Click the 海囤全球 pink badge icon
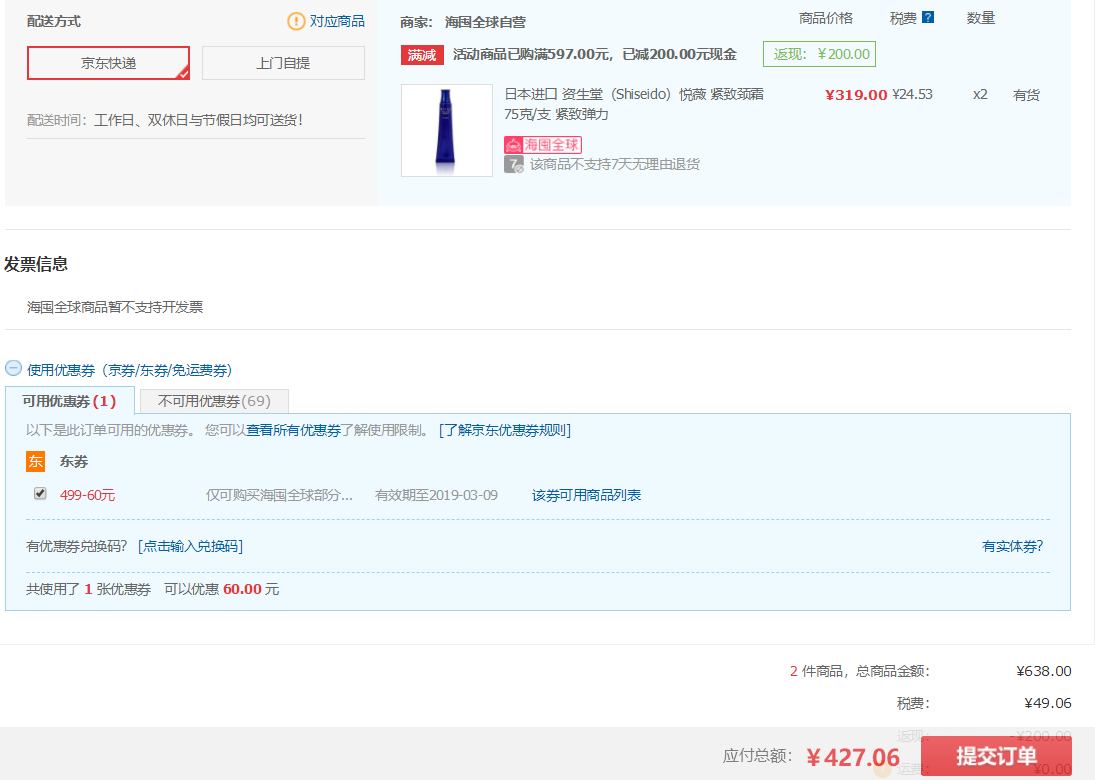This screenshot has width=1095, height=780. coord(543,145)
